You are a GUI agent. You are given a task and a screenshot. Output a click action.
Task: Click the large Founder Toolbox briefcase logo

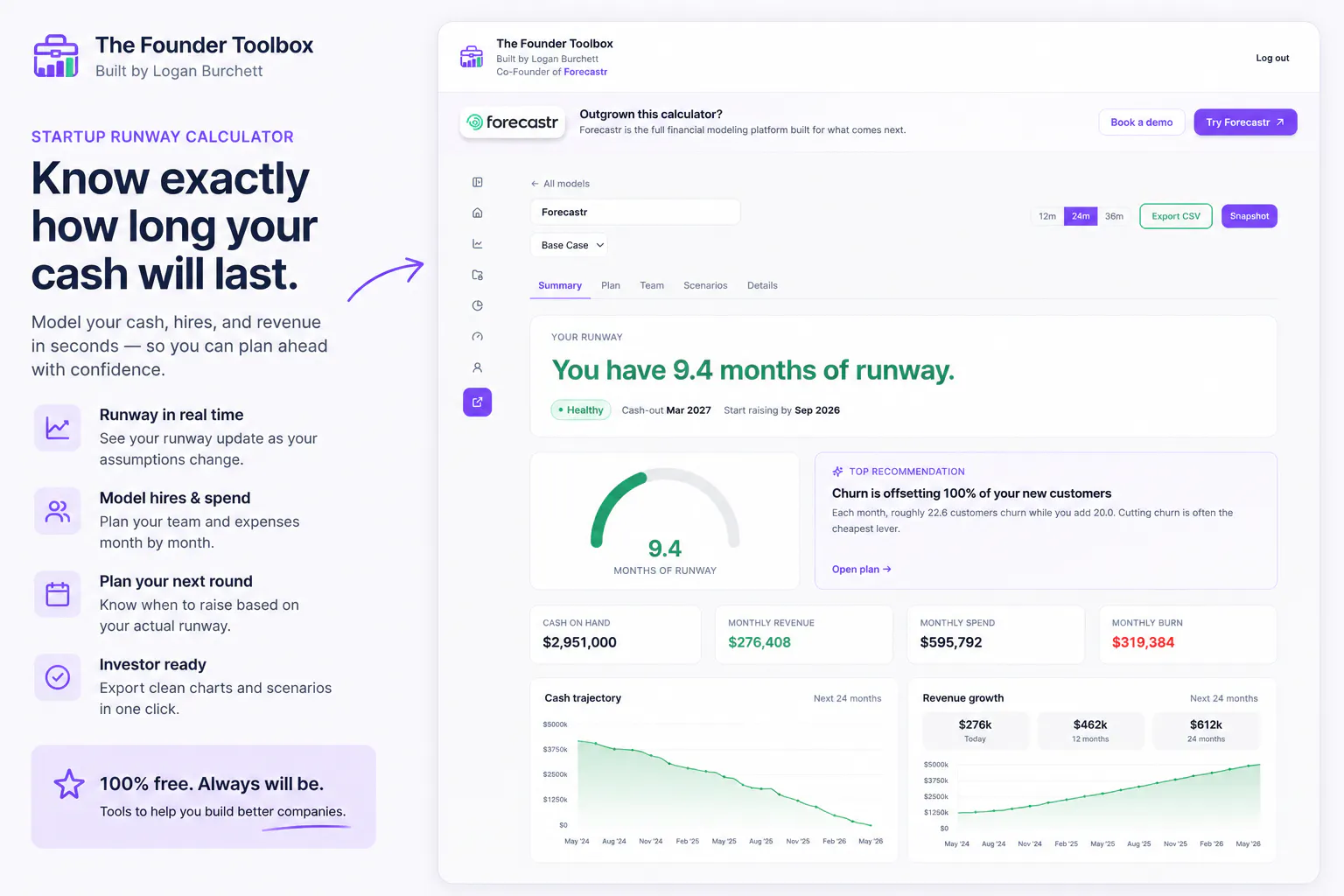click(56, 56)
